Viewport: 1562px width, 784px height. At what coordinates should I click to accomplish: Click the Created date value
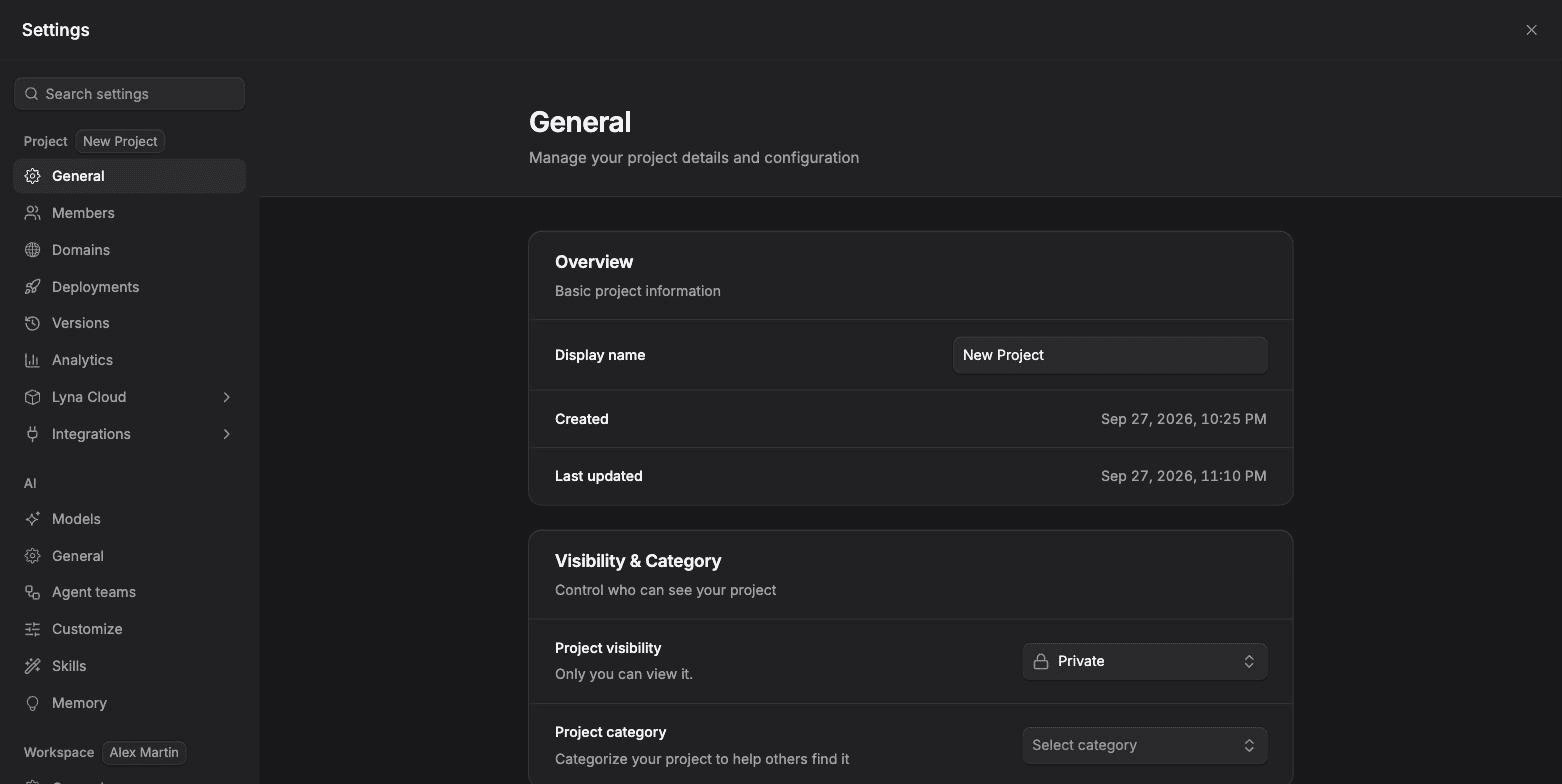pos(1184,419)
